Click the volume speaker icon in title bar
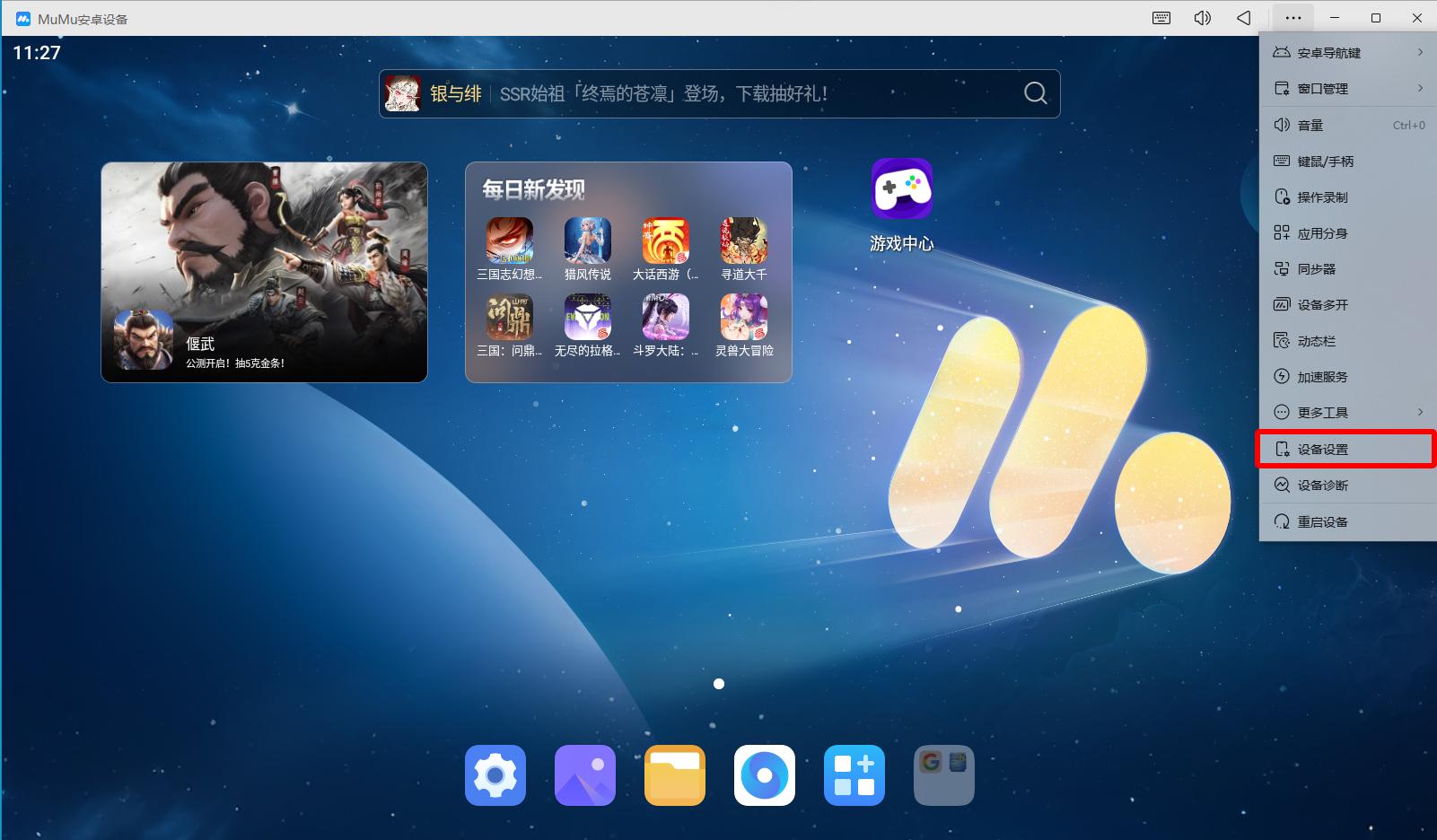Screen dimensions: 1437x840 1203,18
